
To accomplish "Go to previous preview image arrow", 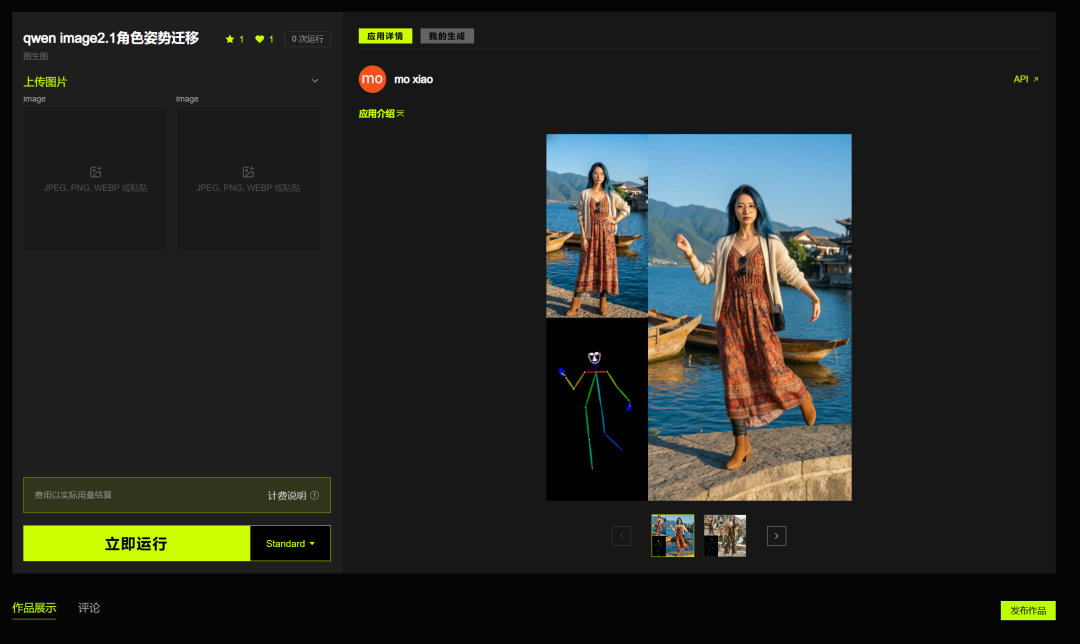I will 621,536.
